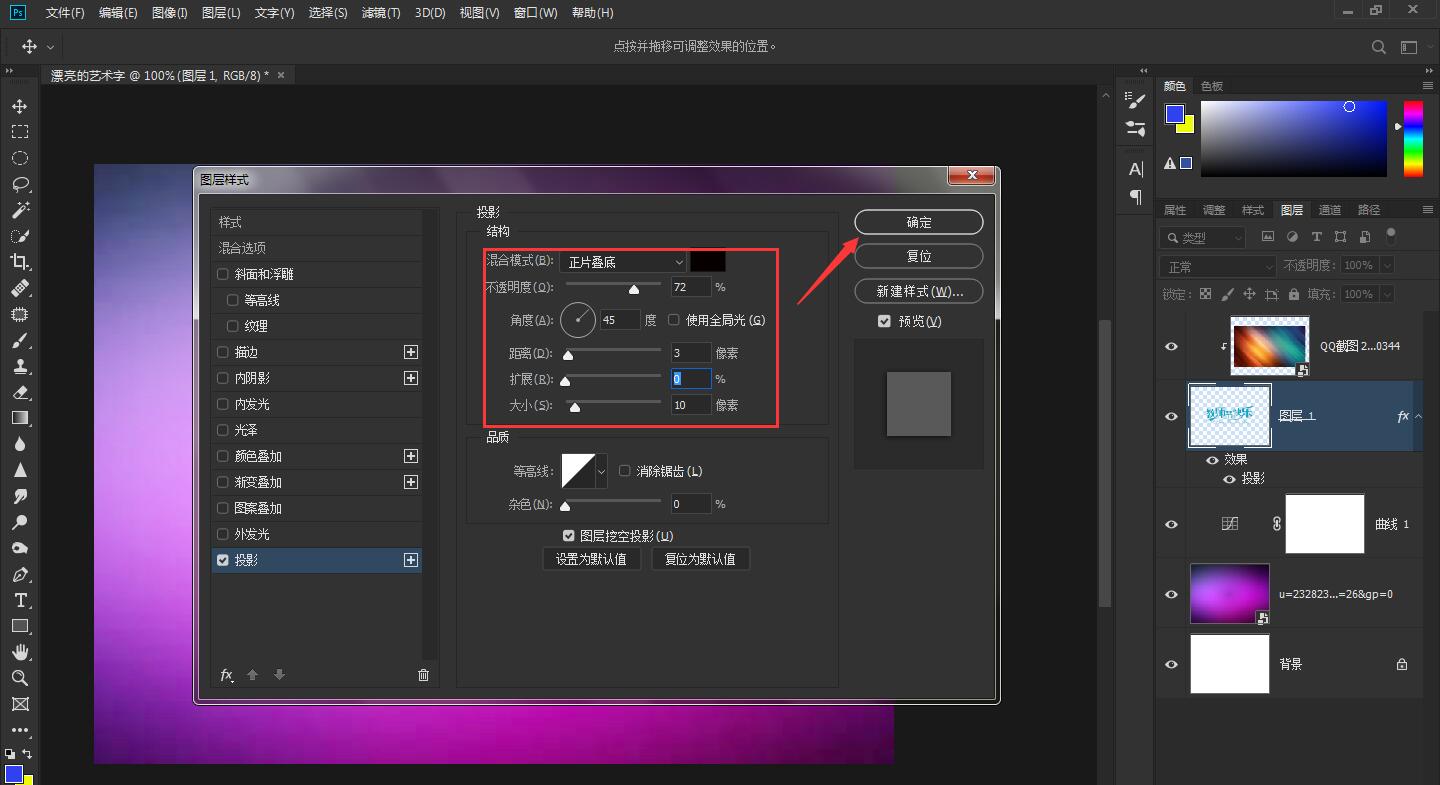The image size is (1440, 785).
Task: Switch to the 通道 tab
Action: coord(1330,210)
